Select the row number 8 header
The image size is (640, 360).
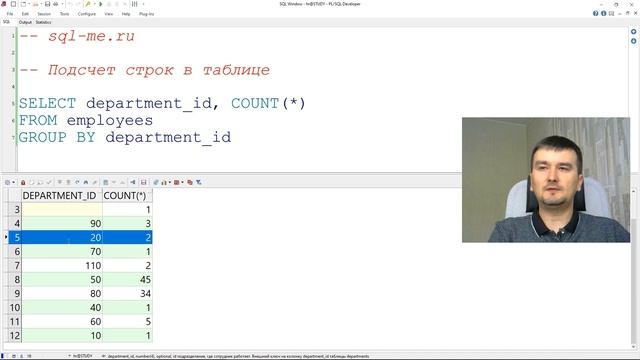pyautogui.click(x=15, y=280)
